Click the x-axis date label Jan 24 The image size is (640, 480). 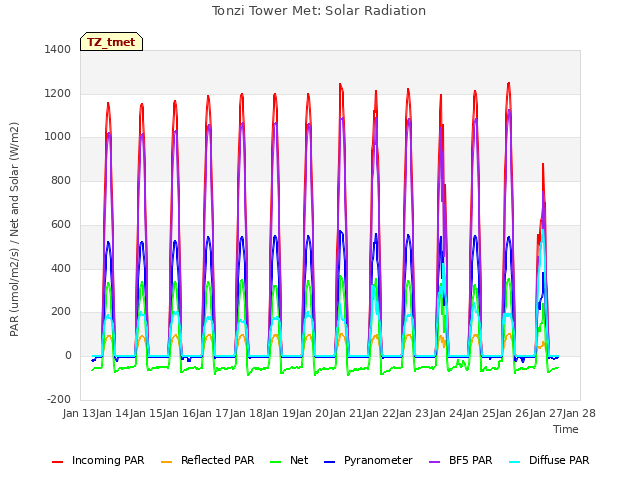(445, 413)
